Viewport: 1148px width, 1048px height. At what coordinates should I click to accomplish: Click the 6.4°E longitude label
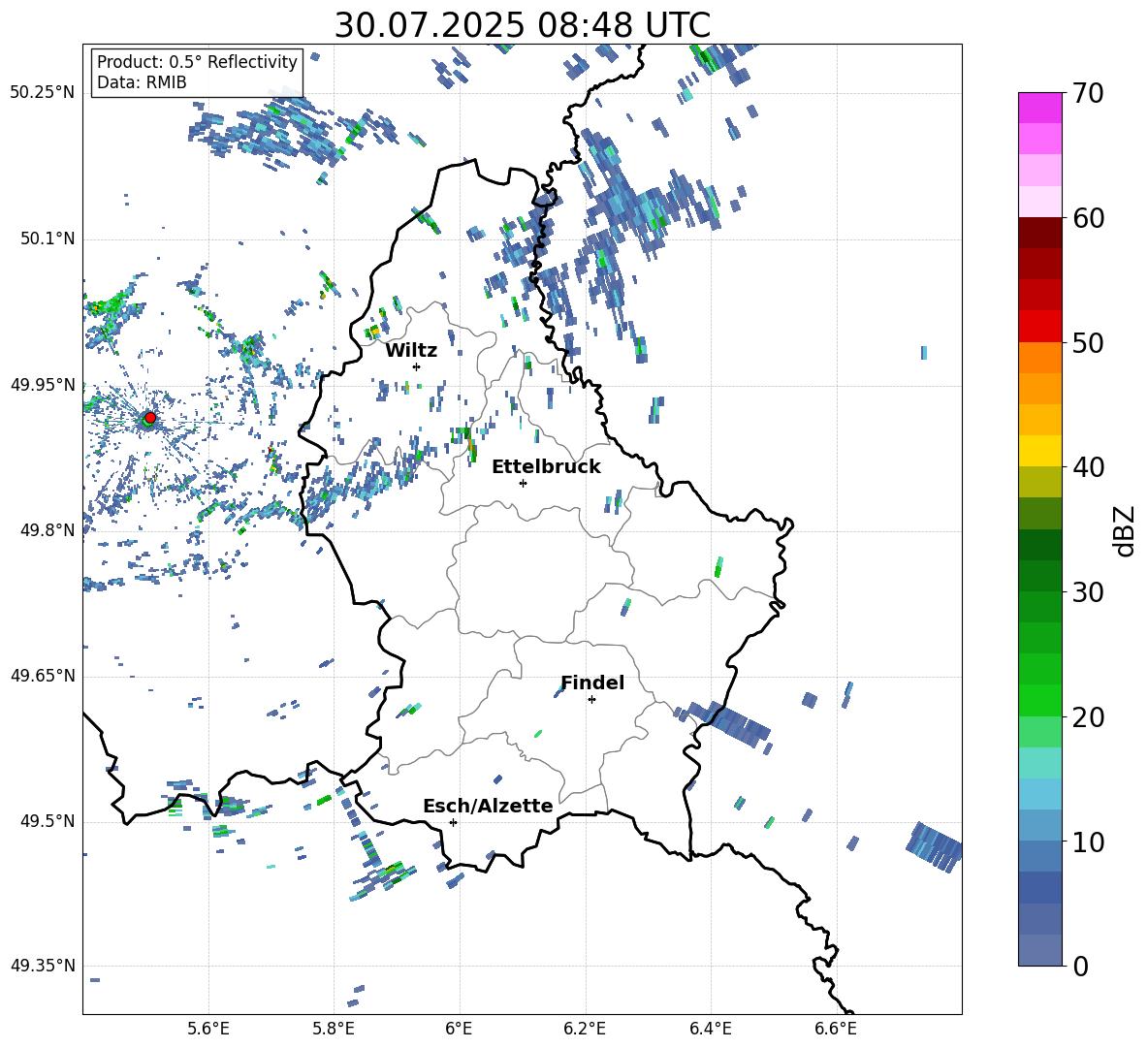pyautogui.click(x=710, y=1029)
